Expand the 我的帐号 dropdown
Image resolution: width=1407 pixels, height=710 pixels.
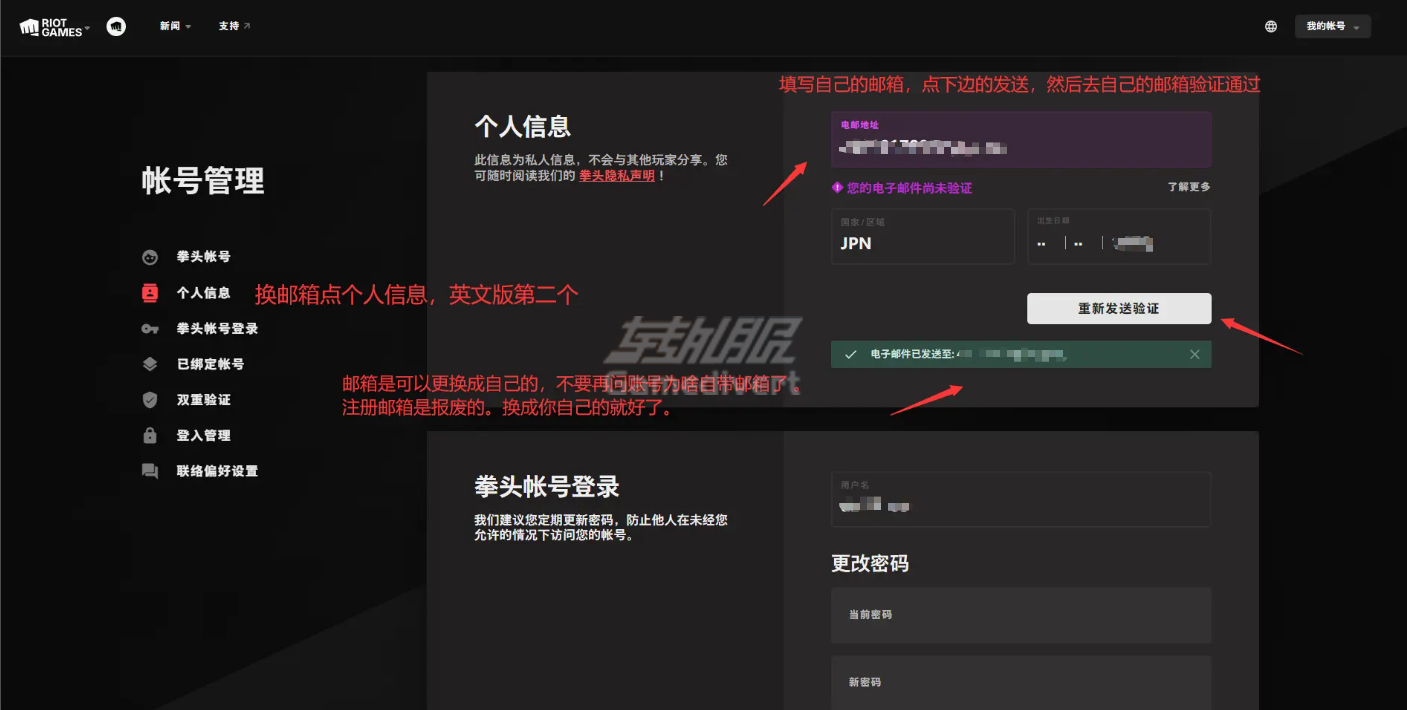[1332, 27]
